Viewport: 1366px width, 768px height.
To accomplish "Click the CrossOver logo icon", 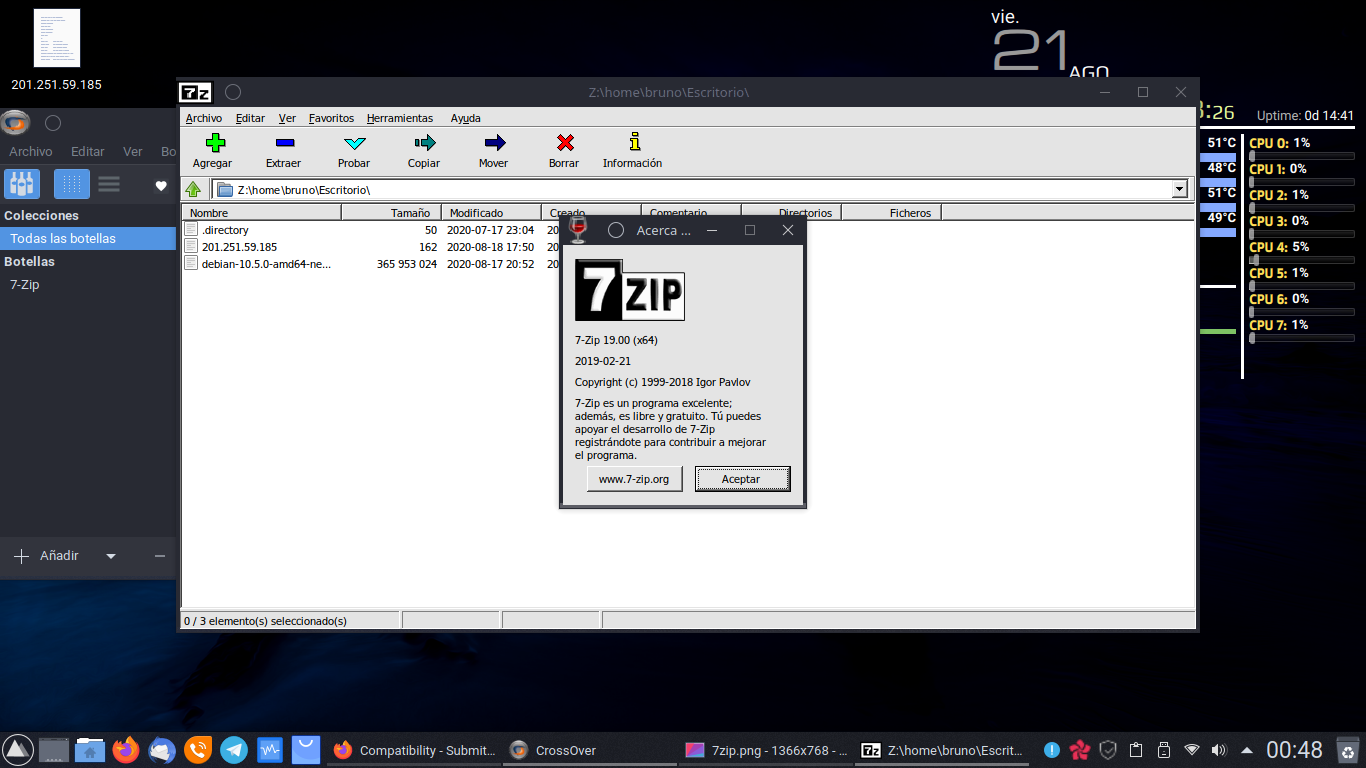I will coord(15,123).
